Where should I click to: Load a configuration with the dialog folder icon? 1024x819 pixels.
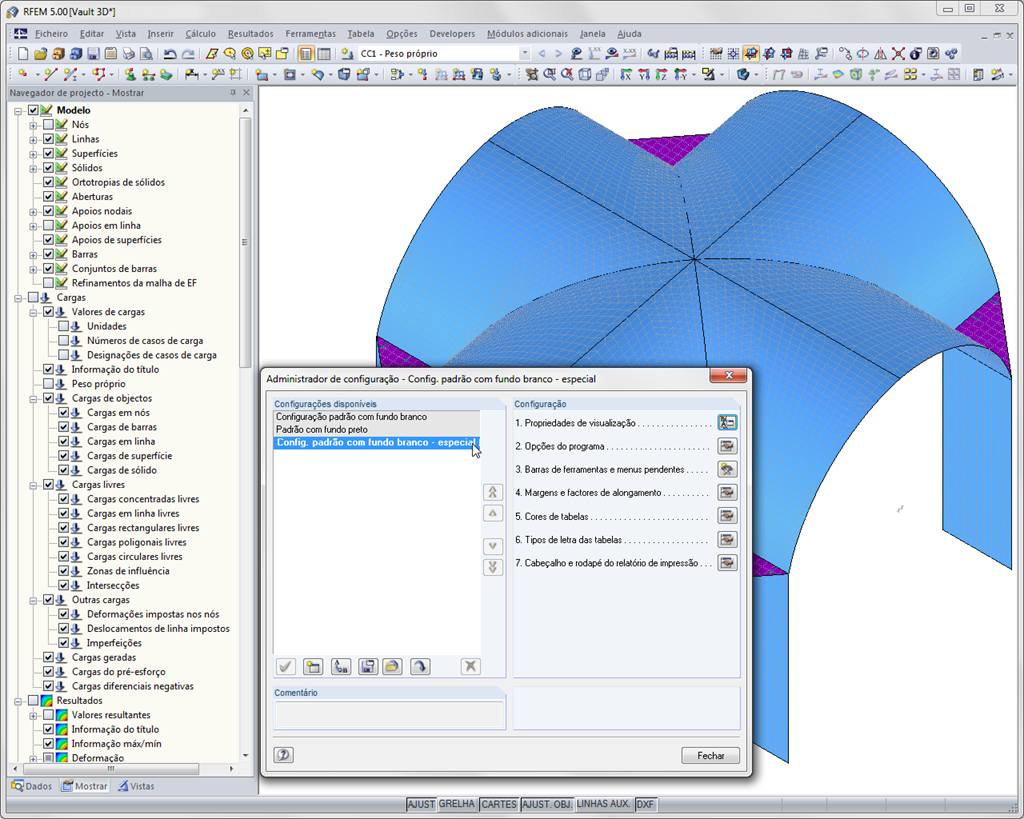pos(392,667)
